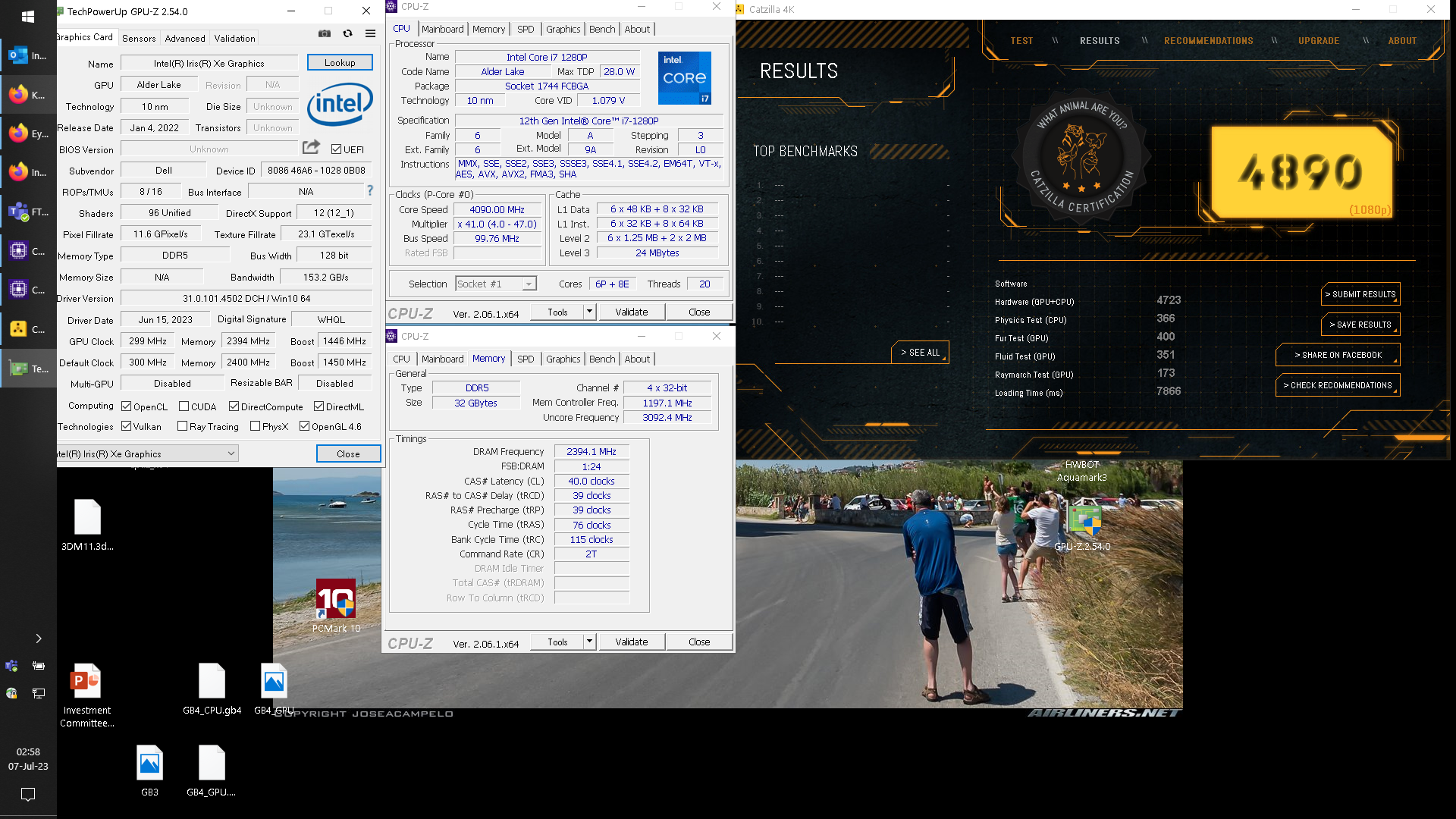Image resolution: width=1456 pixels, height=819 pixels.
Task: Click Tools button in lower CPU-Z window
Action: [x=557, y=642]
